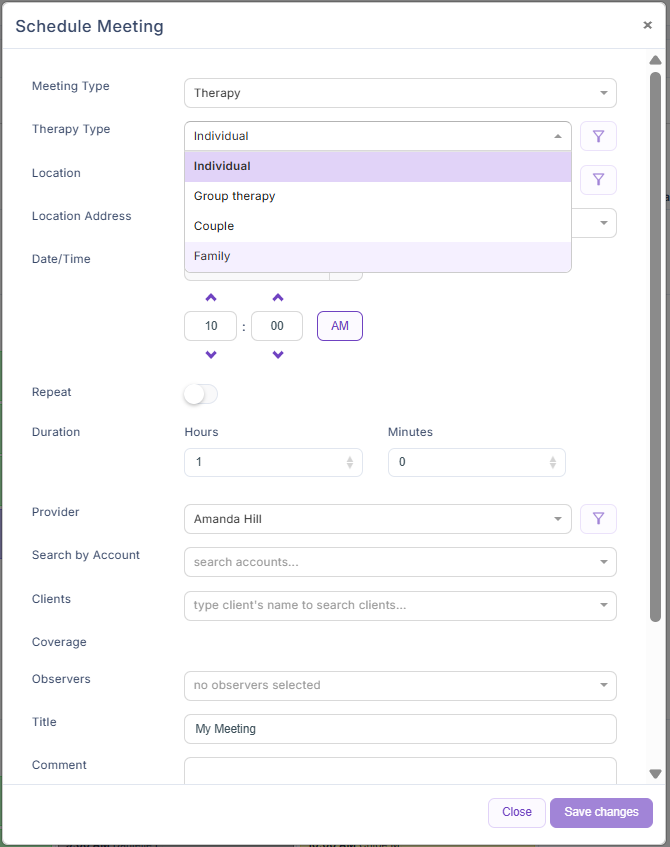The image size is (670, 847).
Task: Toggle the Repeat switch
Action: point(200,394)
